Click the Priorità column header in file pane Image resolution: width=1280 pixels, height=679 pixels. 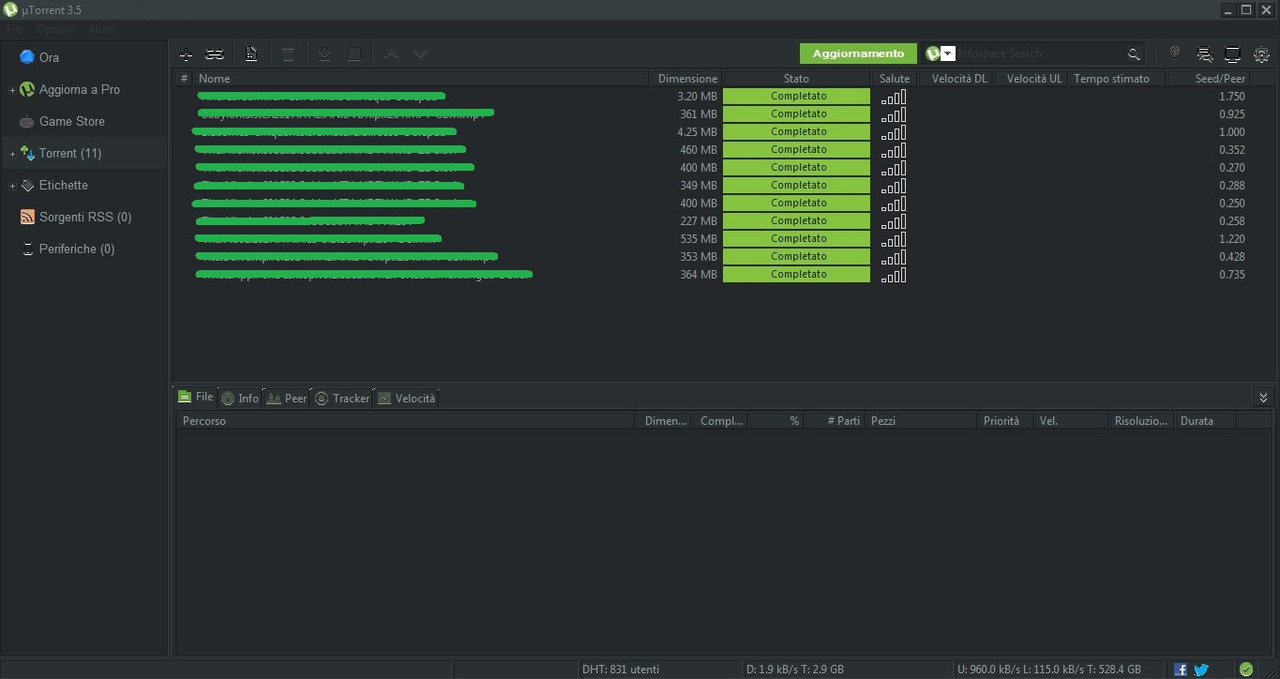(x=1005, y=421)
